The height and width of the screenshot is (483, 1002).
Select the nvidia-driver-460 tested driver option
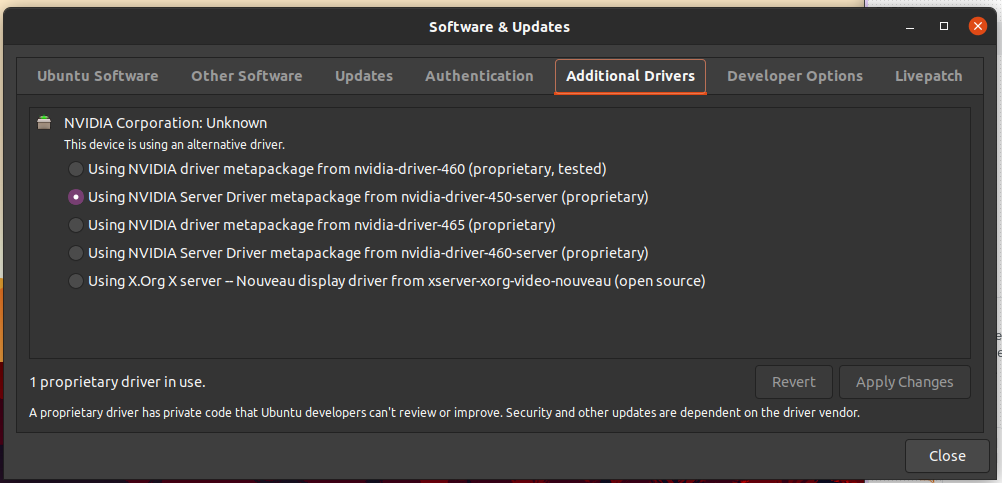76,169
